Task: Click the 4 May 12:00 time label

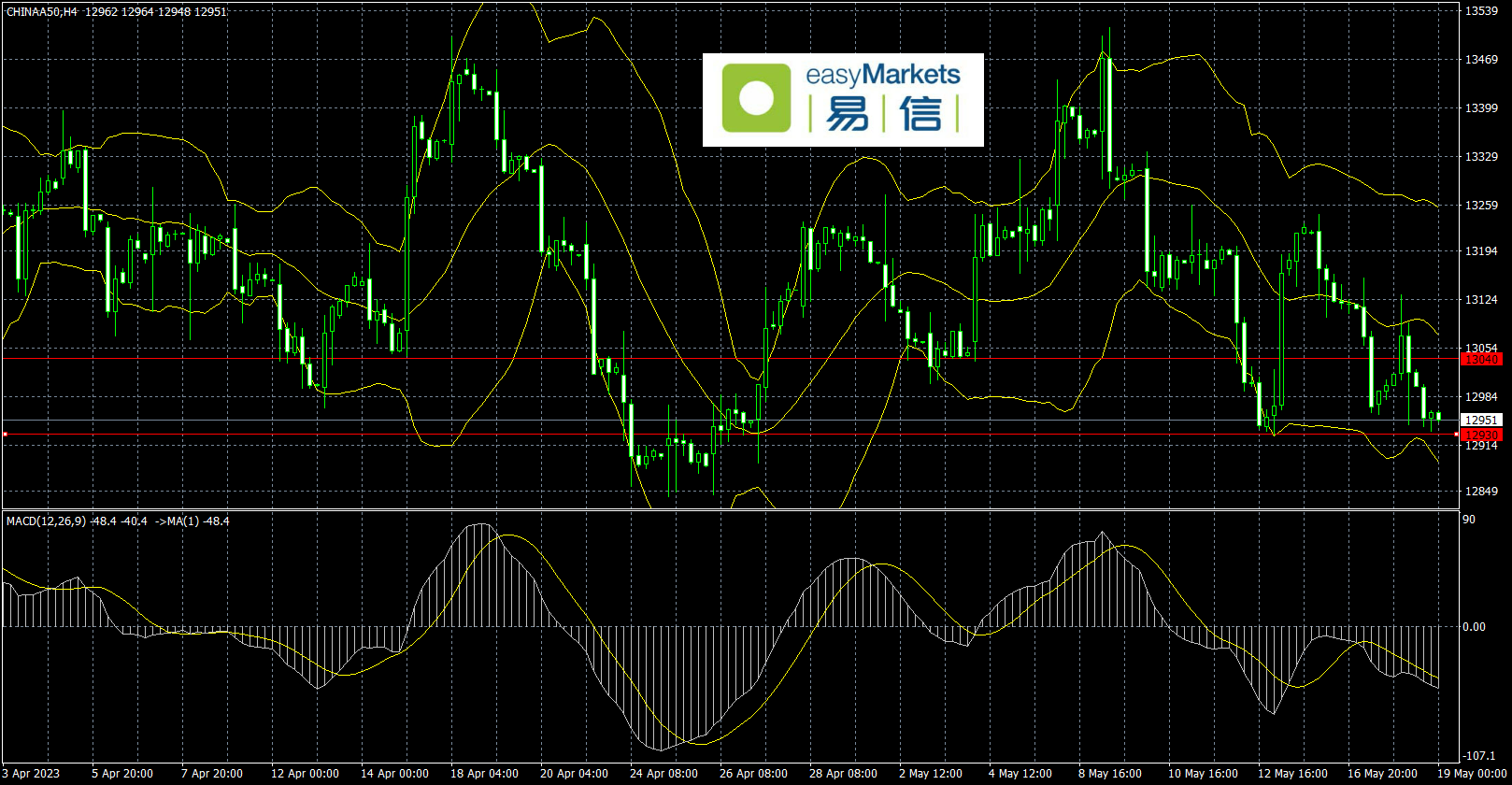Action: (x=1020, y=774)
